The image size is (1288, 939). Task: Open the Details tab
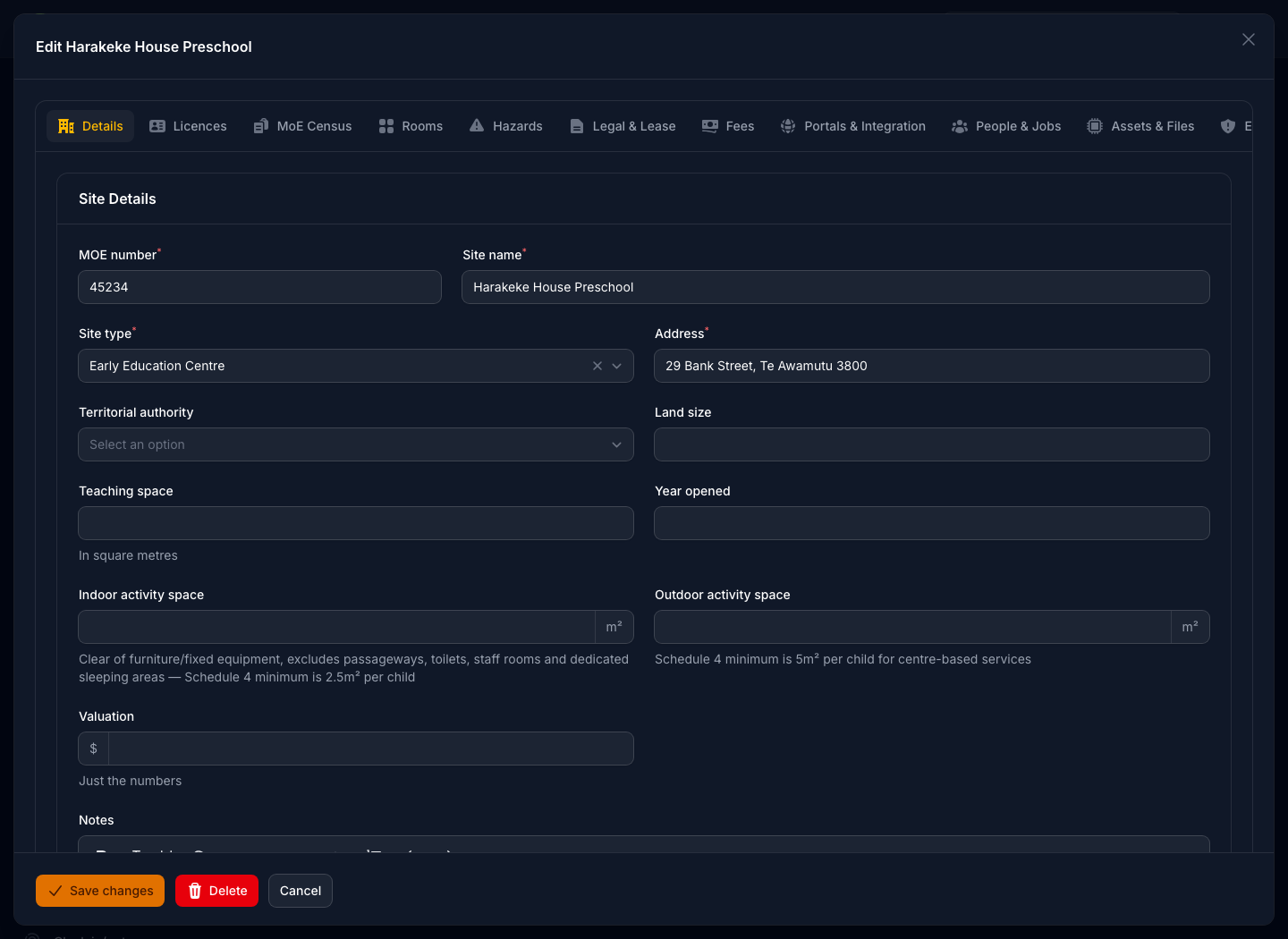[x=90, y=126]
